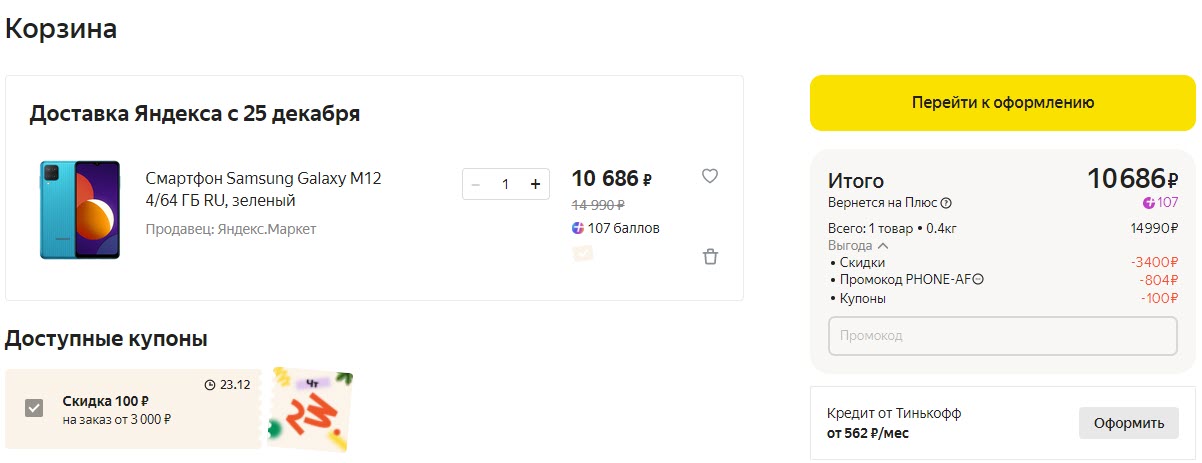The width and height of the screenshot is (1202, 463).
Task: Remove the PHONE-AF promo code via circle icon
Action: 978,279
